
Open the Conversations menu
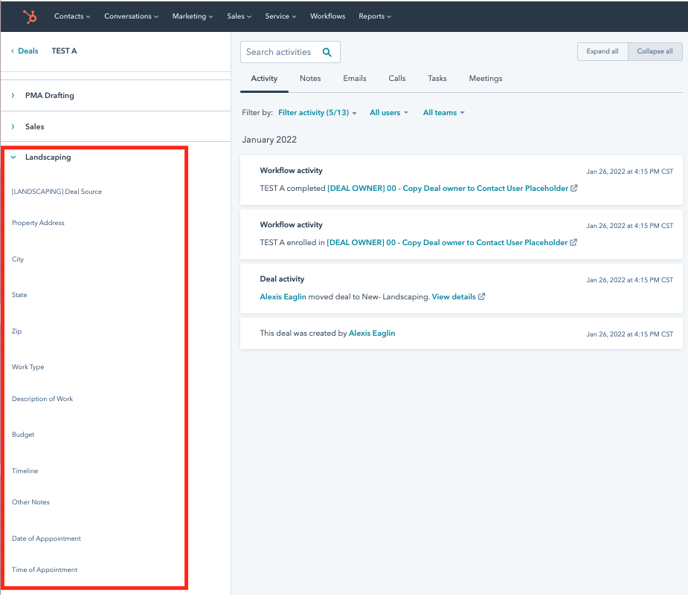click(131, 16)
